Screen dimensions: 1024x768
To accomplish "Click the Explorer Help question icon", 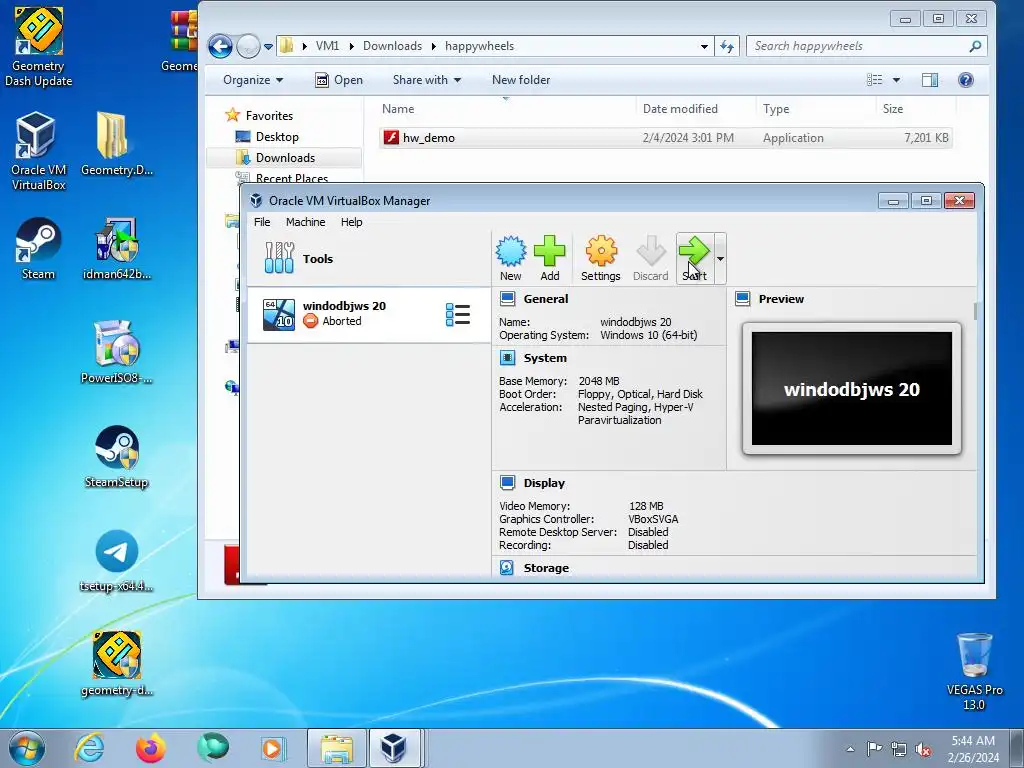I will (x=966, y=80).
